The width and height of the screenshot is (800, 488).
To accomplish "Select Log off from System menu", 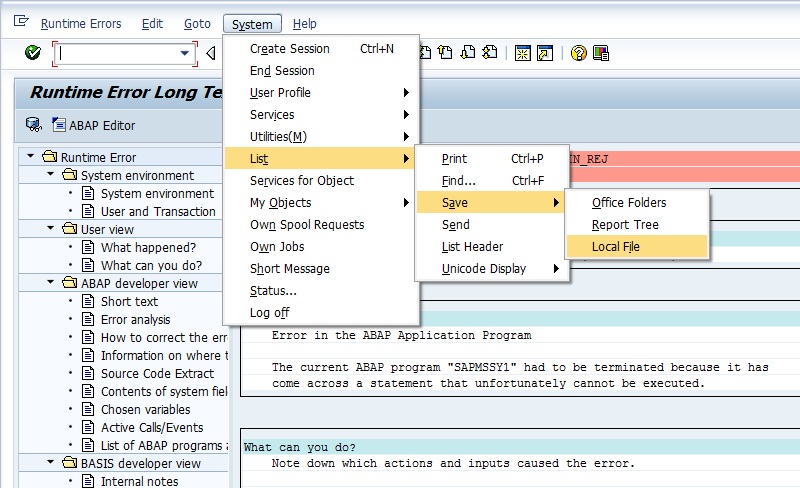I will [x=268, y=313].
